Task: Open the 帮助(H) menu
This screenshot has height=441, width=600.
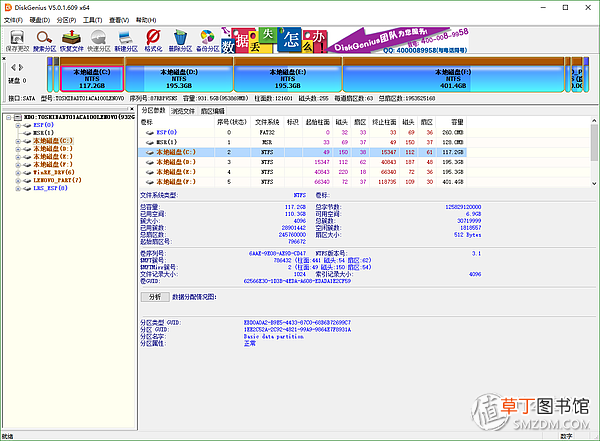Action: coord(146,20)
